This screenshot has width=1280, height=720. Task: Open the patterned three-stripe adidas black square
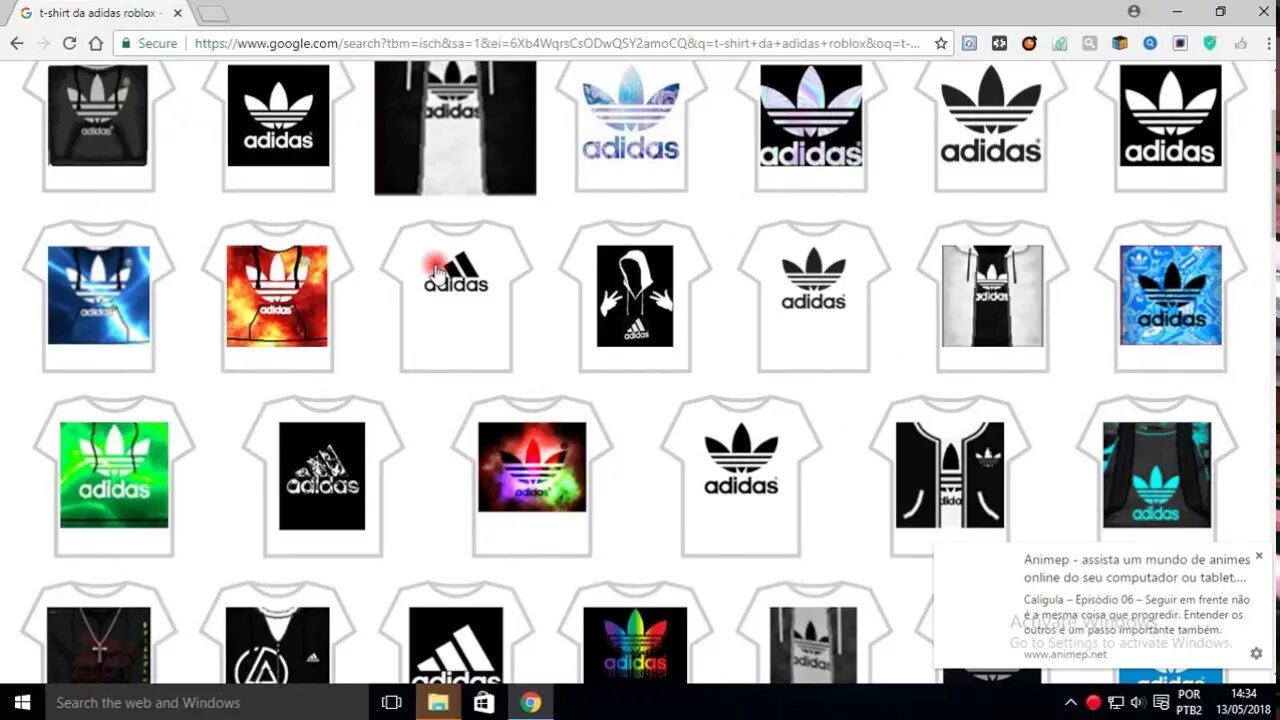tap(322, 475)
